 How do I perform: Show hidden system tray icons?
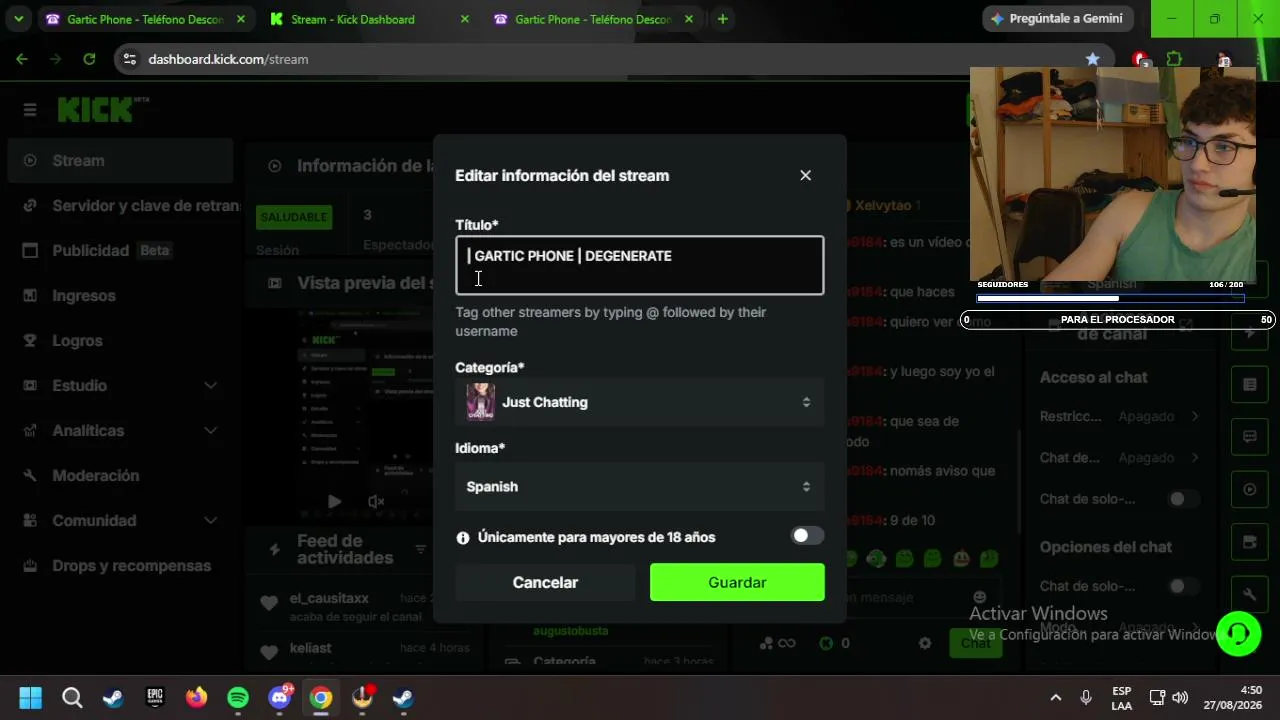pos(1055,697)
